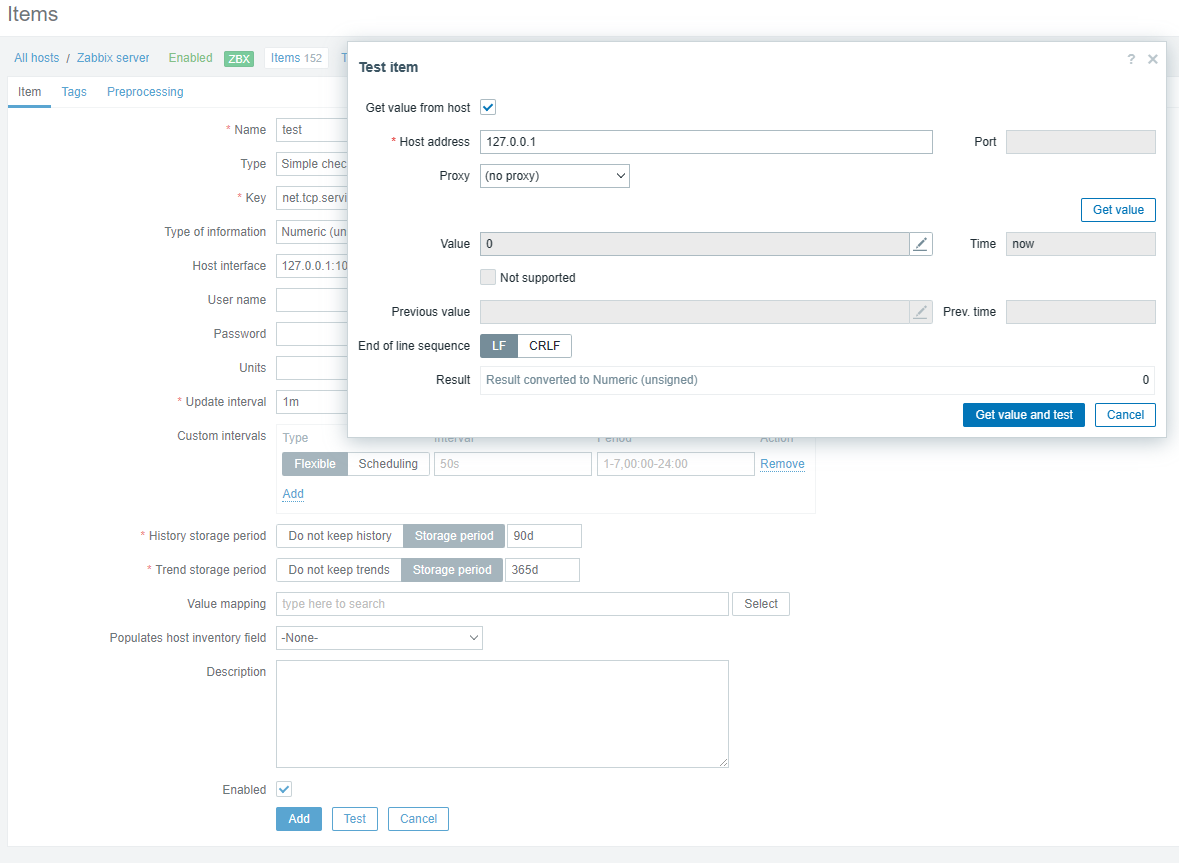The width and height of the screenshot is (1179, 863).
Task: Click the Enabled host status link
Action: [x=190, y=58]
